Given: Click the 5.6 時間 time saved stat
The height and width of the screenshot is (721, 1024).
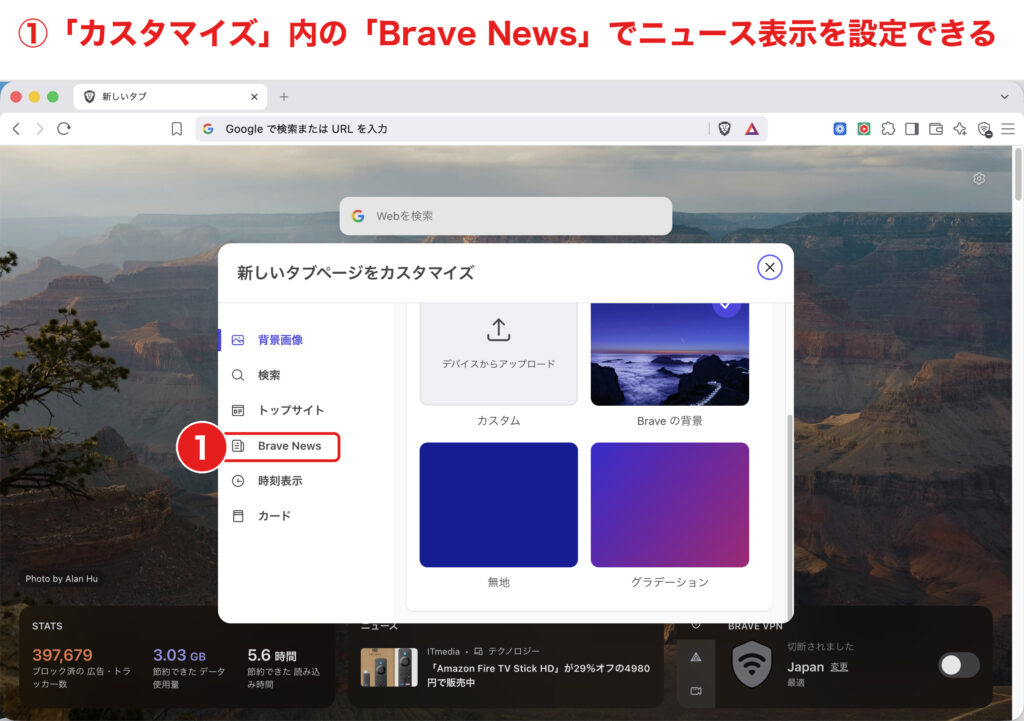Looking at the screenshot, I should (x=272, y=655).
